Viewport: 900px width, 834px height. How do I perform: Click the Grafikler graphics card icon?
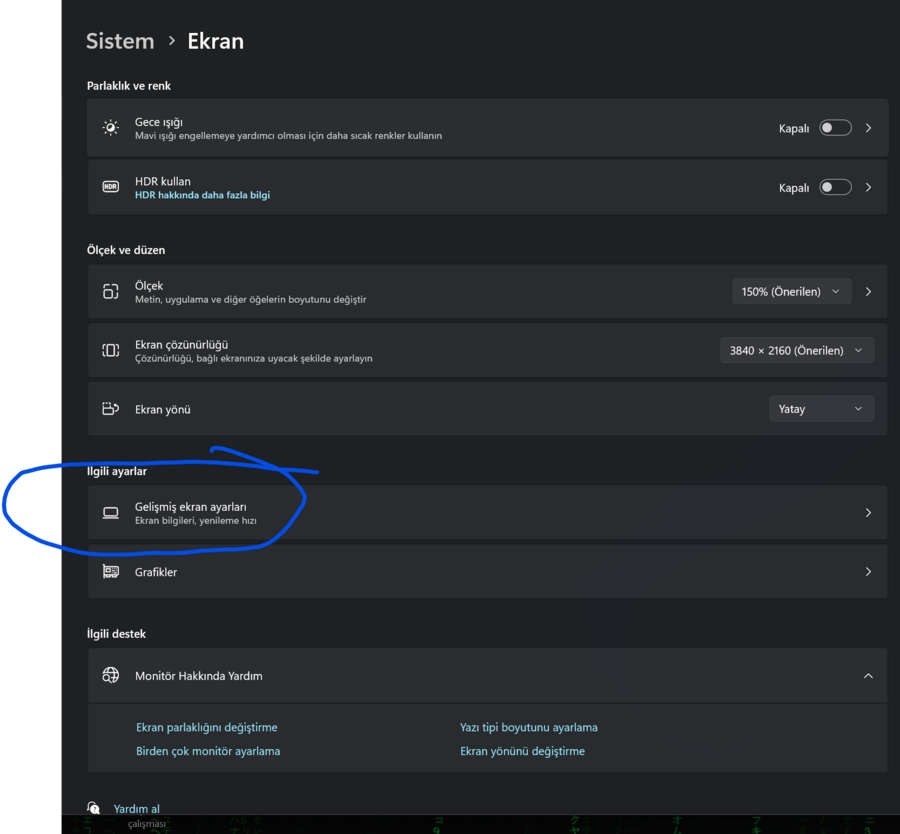pyautogui.click(x=110, y=572)
